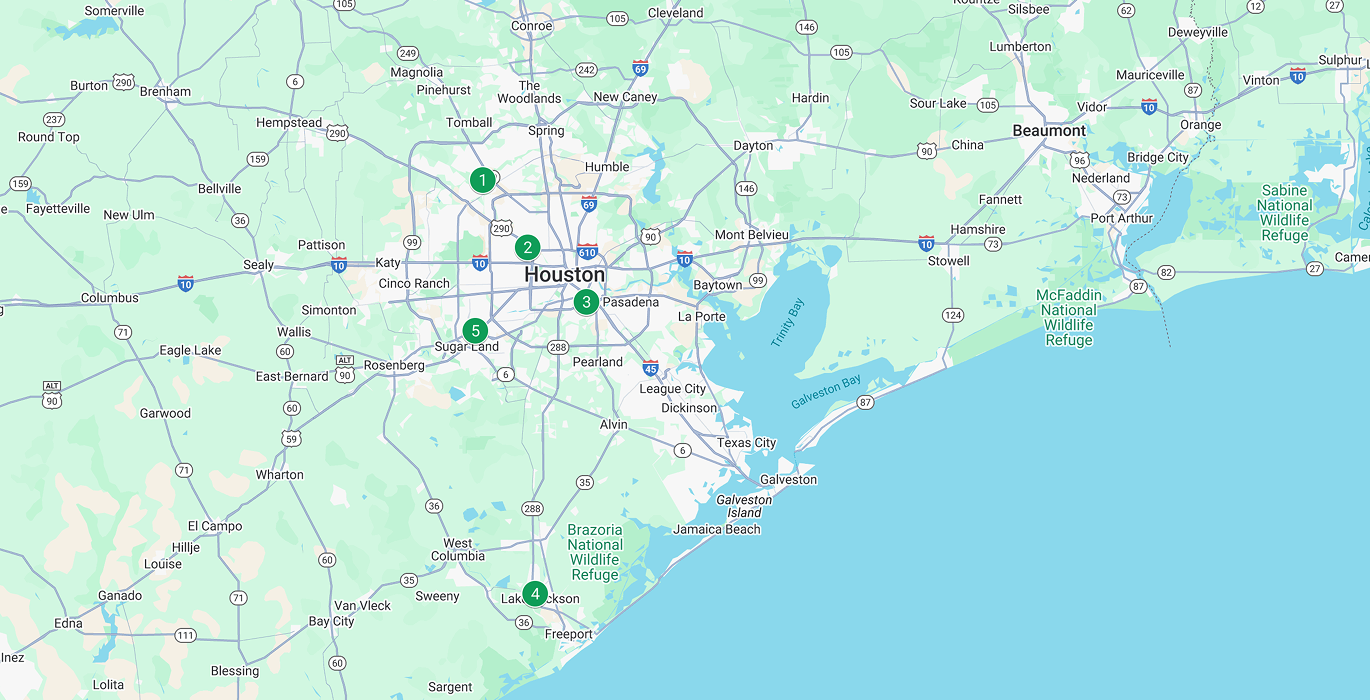Click the Cinco Ranch label
The height and width of the screenshot is (700, 1370).
click(414, 284)
